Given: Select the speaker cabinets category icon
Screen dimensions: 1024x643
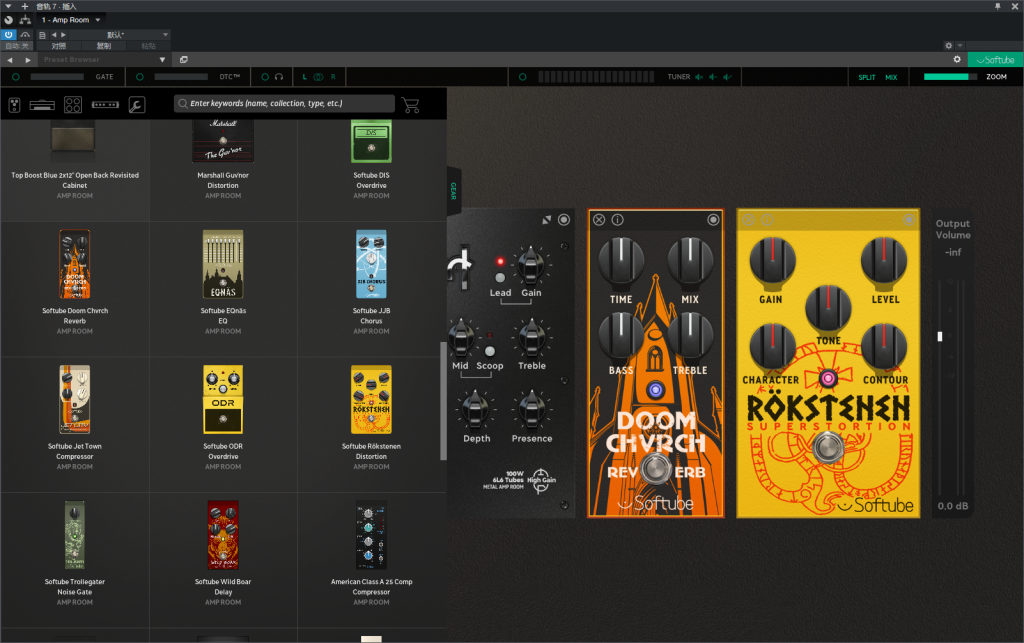Looking at the screenshot, I should click(x=73, y=104).
